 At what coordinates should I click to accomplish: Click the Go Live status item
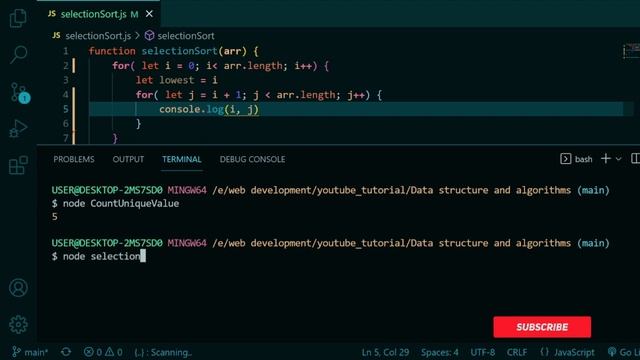[x=624, y=352]
